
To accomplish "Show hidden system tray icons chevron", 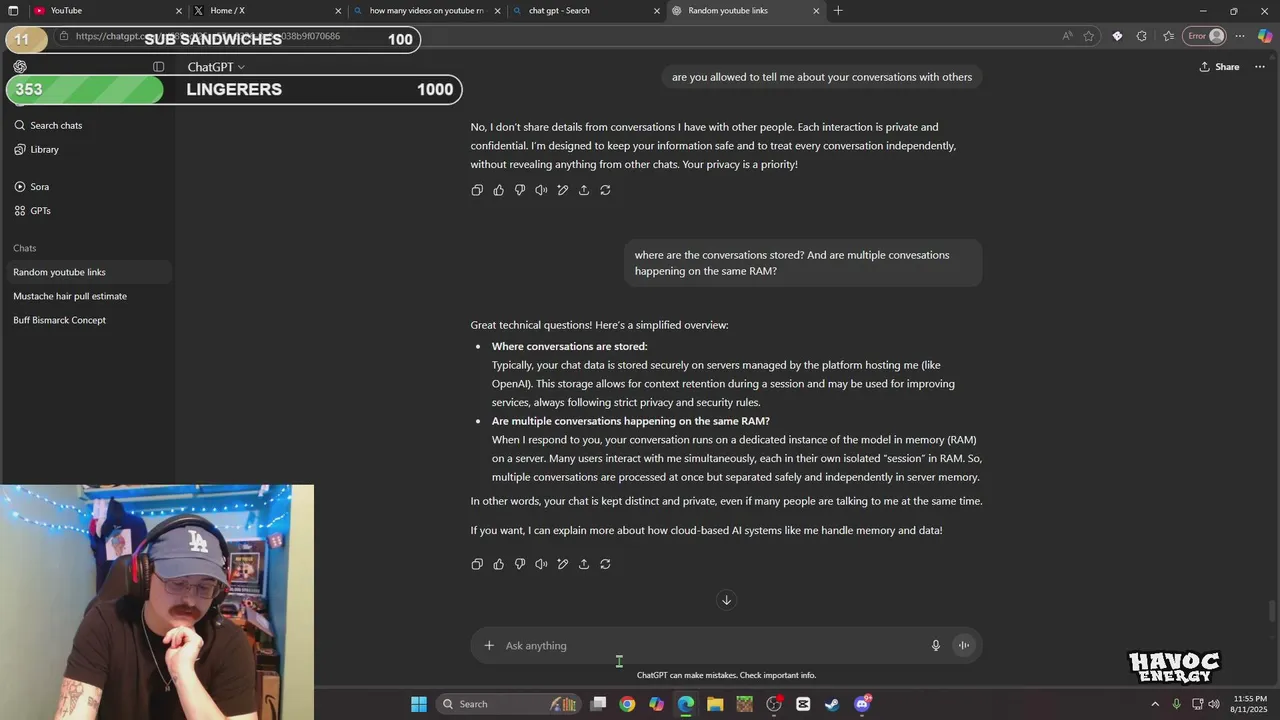I will pyautogui.click(x=1155, y=704).
